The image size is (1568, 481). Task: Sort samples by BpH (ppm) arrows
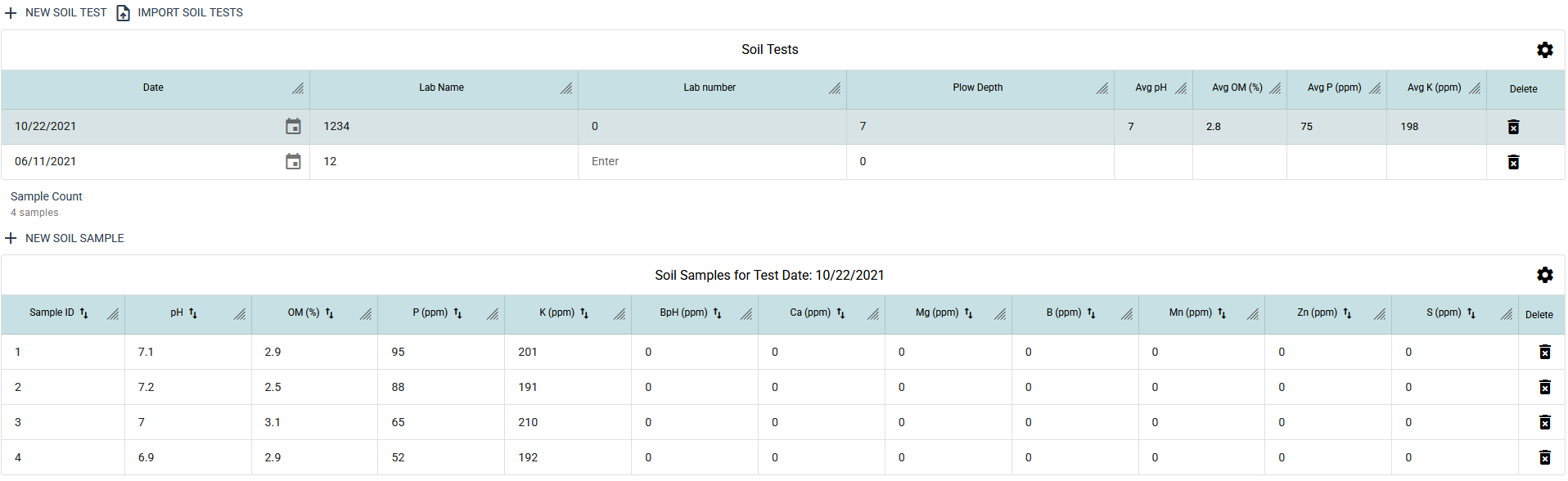pos(717,313)
